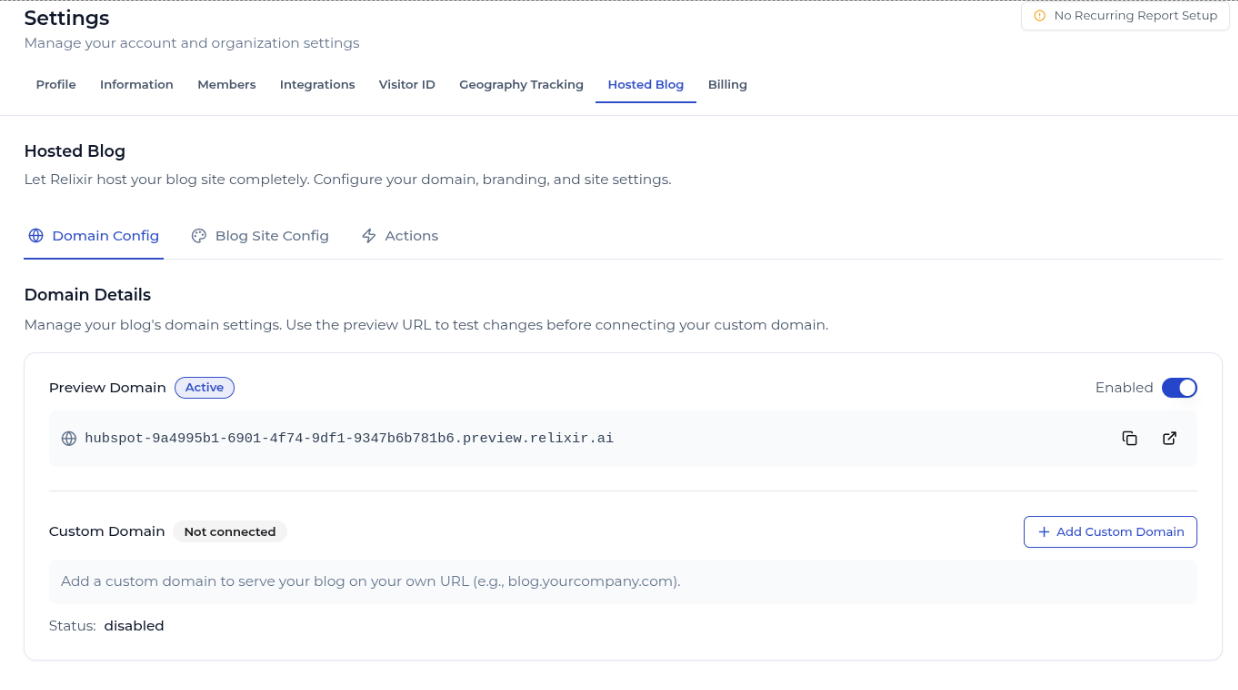Toggle the Preview Domain Enabled switch
This screenshot has height=690, width=1238.
[x=1179, y=388]
